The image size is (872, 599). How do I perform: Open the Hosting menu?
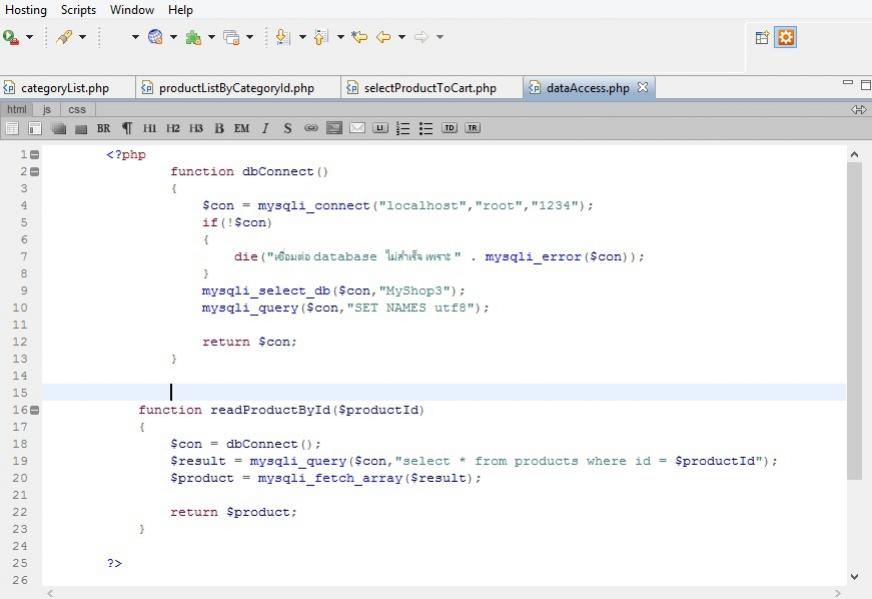(x=26, y=10)
